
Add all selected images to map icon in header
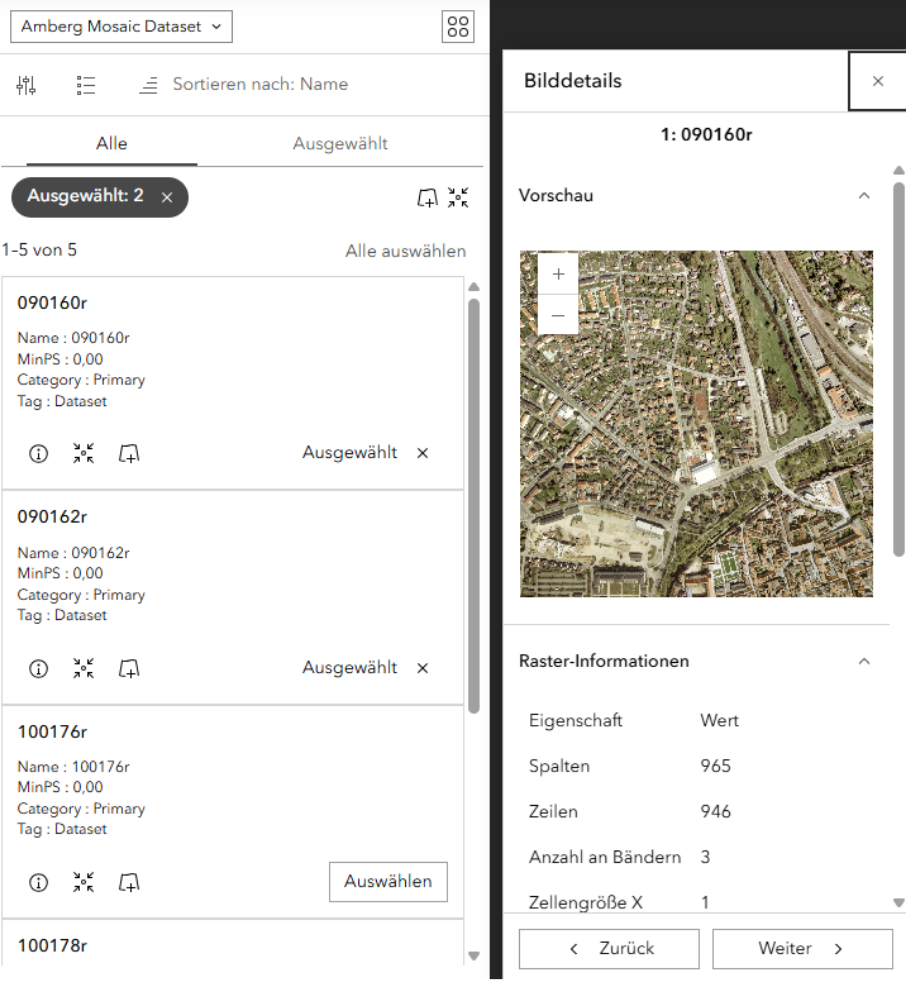click(427, 198)
